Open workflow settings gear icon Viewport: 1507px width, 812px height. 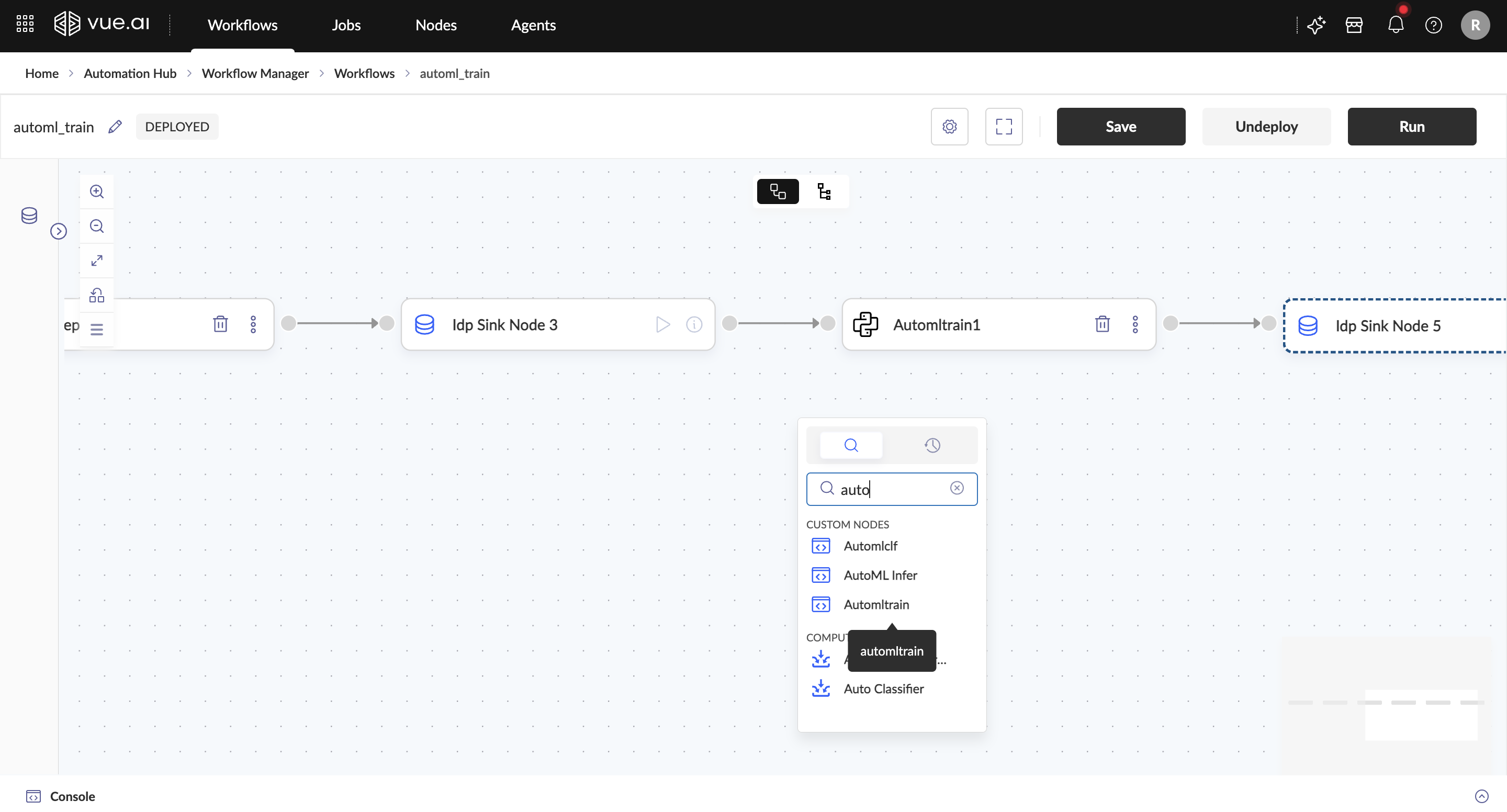950,127
